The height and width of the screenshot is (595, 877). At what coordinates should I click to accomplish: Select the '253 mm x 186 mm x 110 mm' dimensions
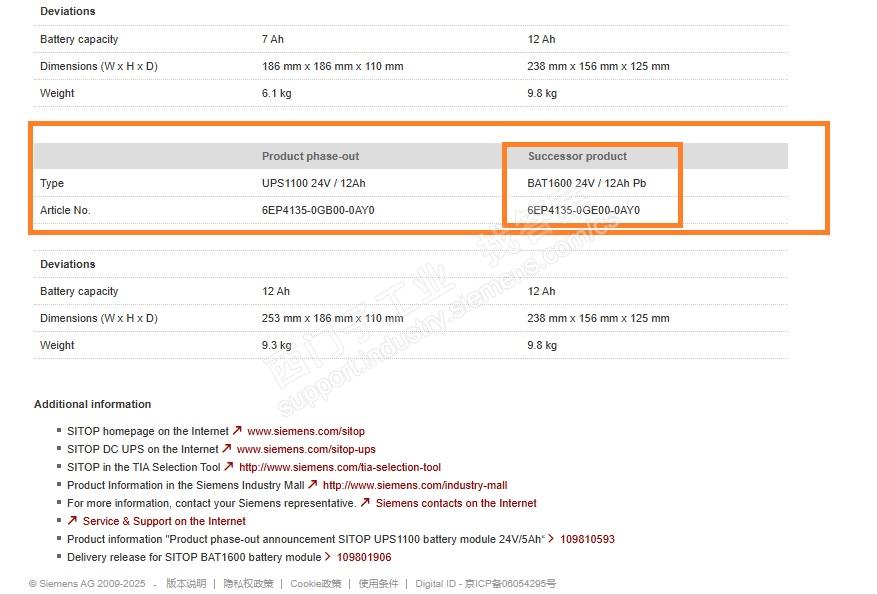click(333, 318)
